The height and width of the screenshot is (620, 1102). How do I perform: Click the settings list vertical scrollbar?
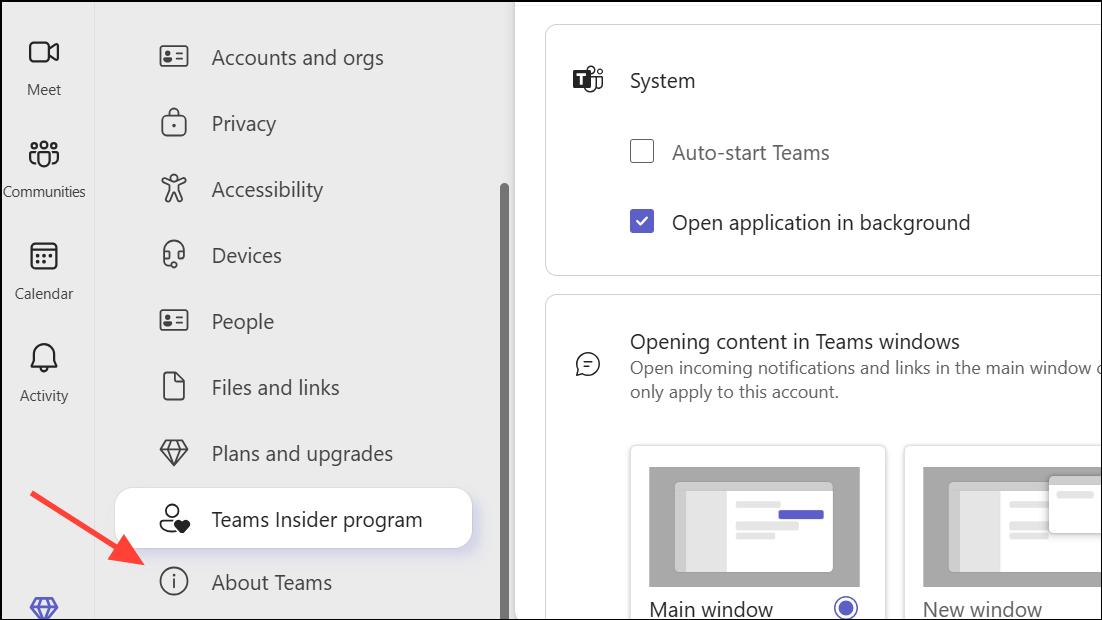[x=504, y=401]
